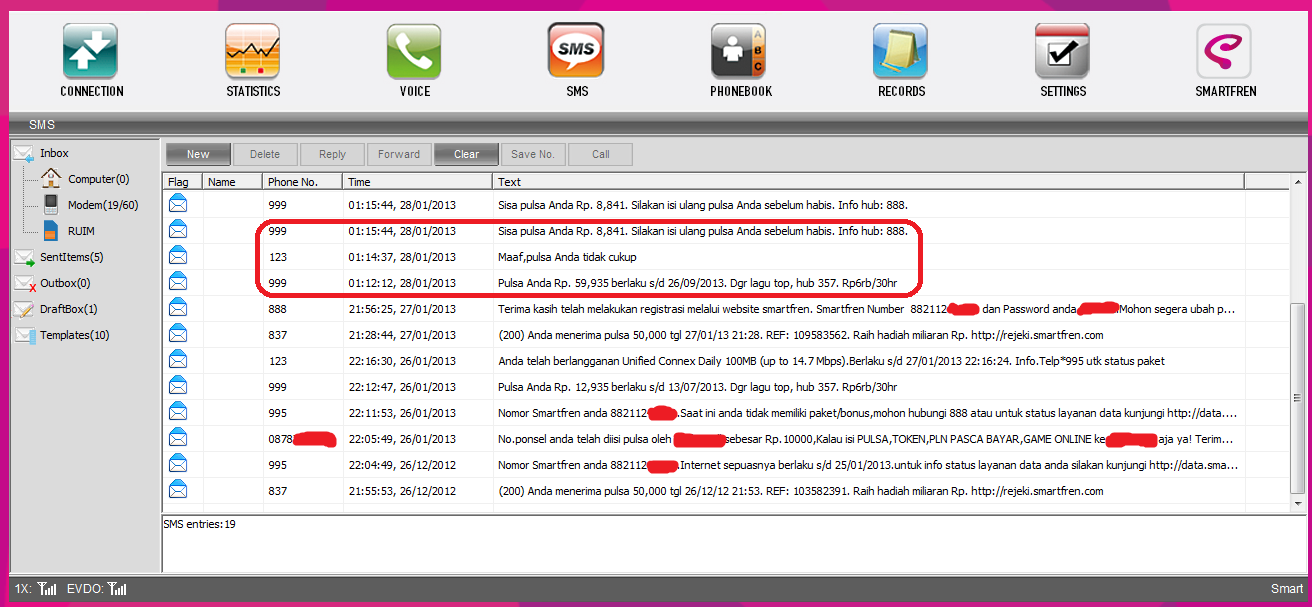Screen dimensions: 1312x607
Task: Click the EVDO signal strength icon
Action: (x=117, y=589)
